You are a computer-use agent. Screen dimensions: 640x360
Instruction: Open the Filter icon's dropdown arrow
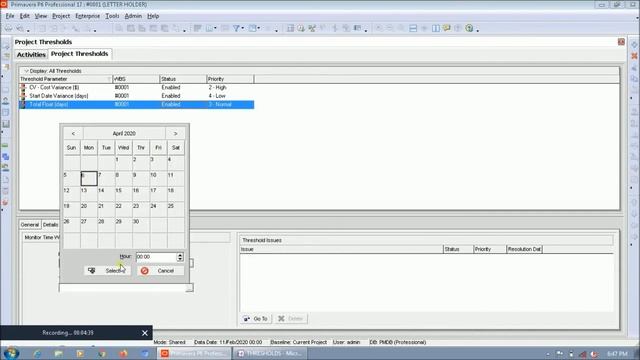242,29
